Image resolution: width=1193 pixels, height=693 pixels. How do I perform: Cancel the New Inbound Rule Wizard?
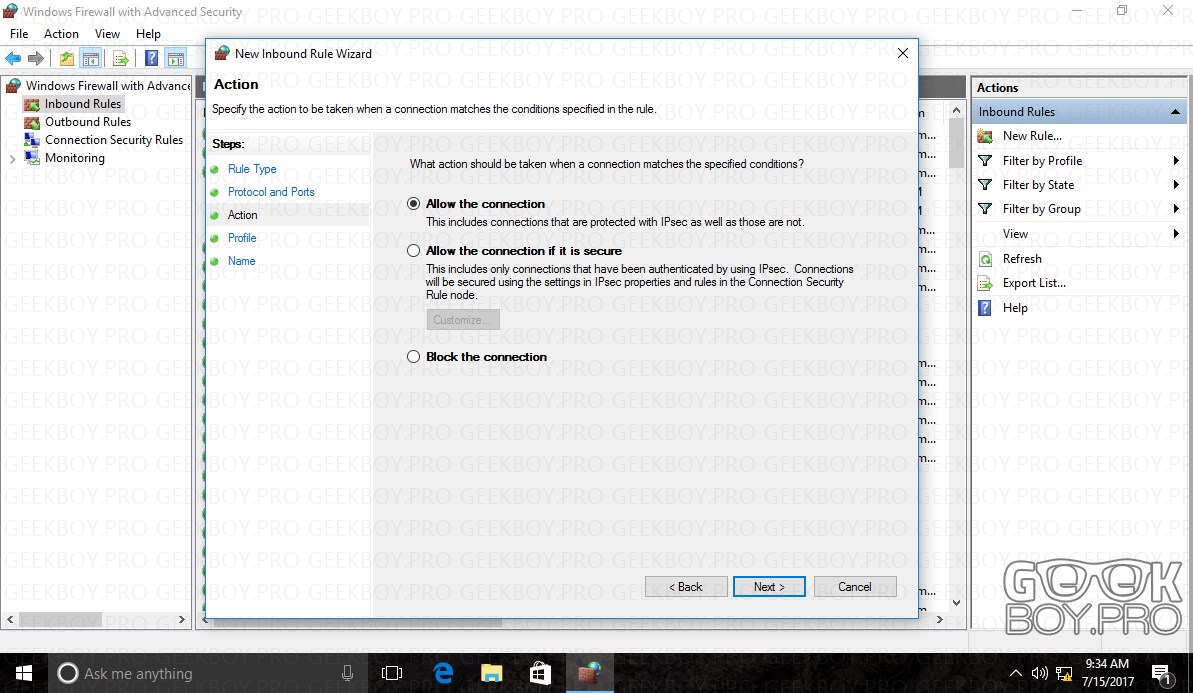(854, 587)
